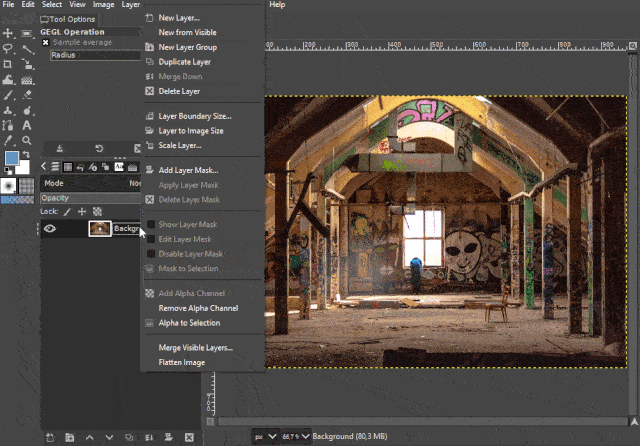This screenshot has height=446, width=640.
Task: Select the Move tool in the toolbox
Action: [8, 33]
